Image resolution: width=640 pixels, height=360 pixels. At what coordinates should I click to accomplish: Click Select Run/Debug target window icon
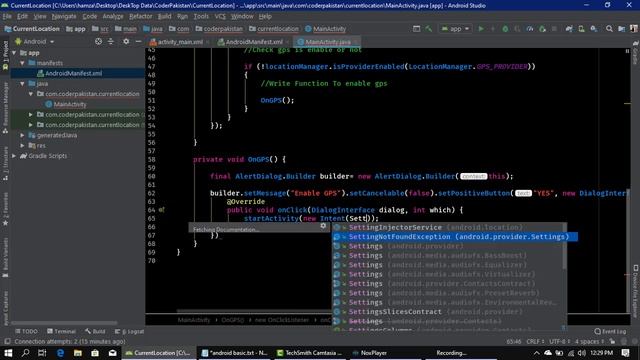click(416, 29)
